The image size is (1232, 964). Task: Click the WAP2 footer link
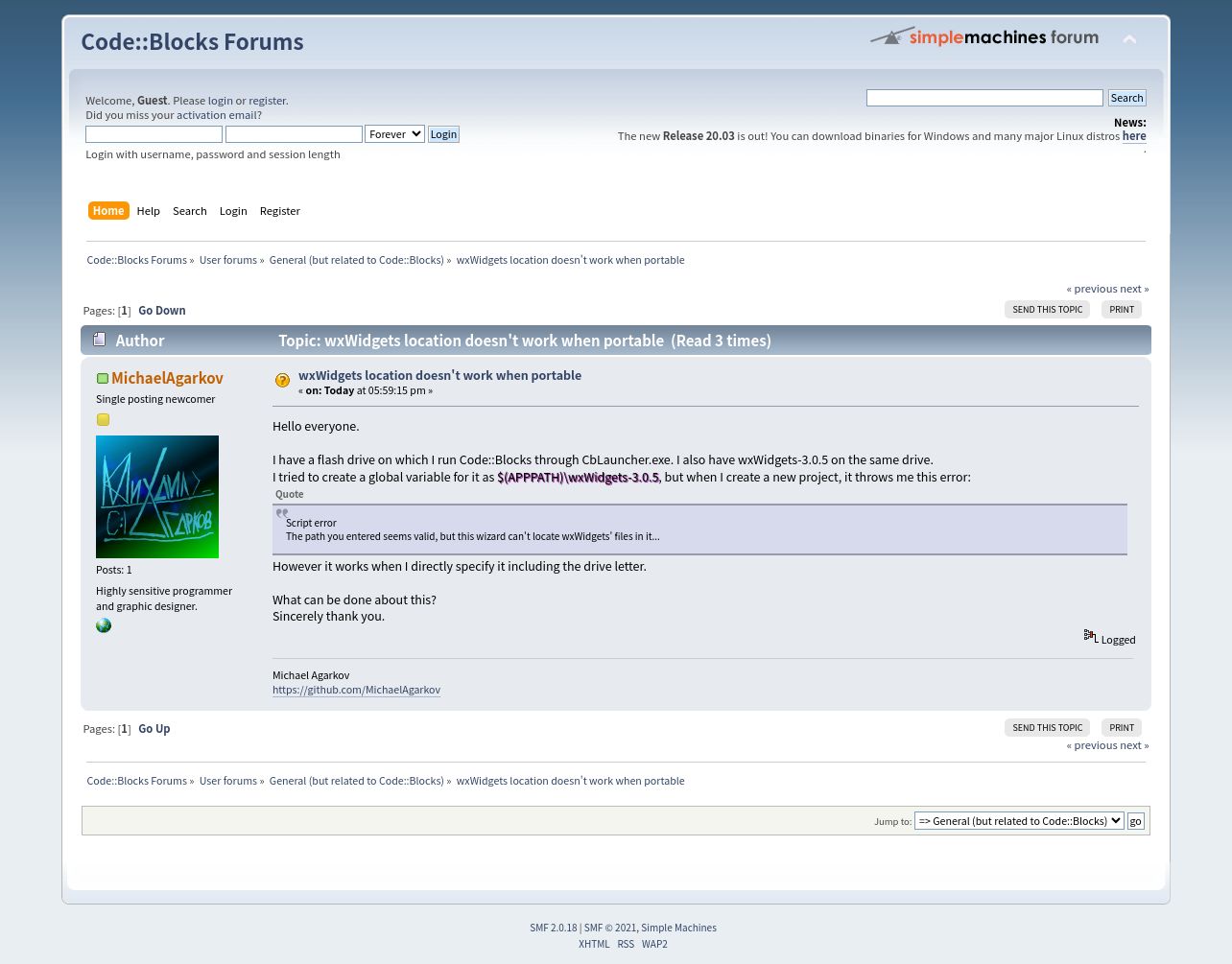[x=654, y=944]
